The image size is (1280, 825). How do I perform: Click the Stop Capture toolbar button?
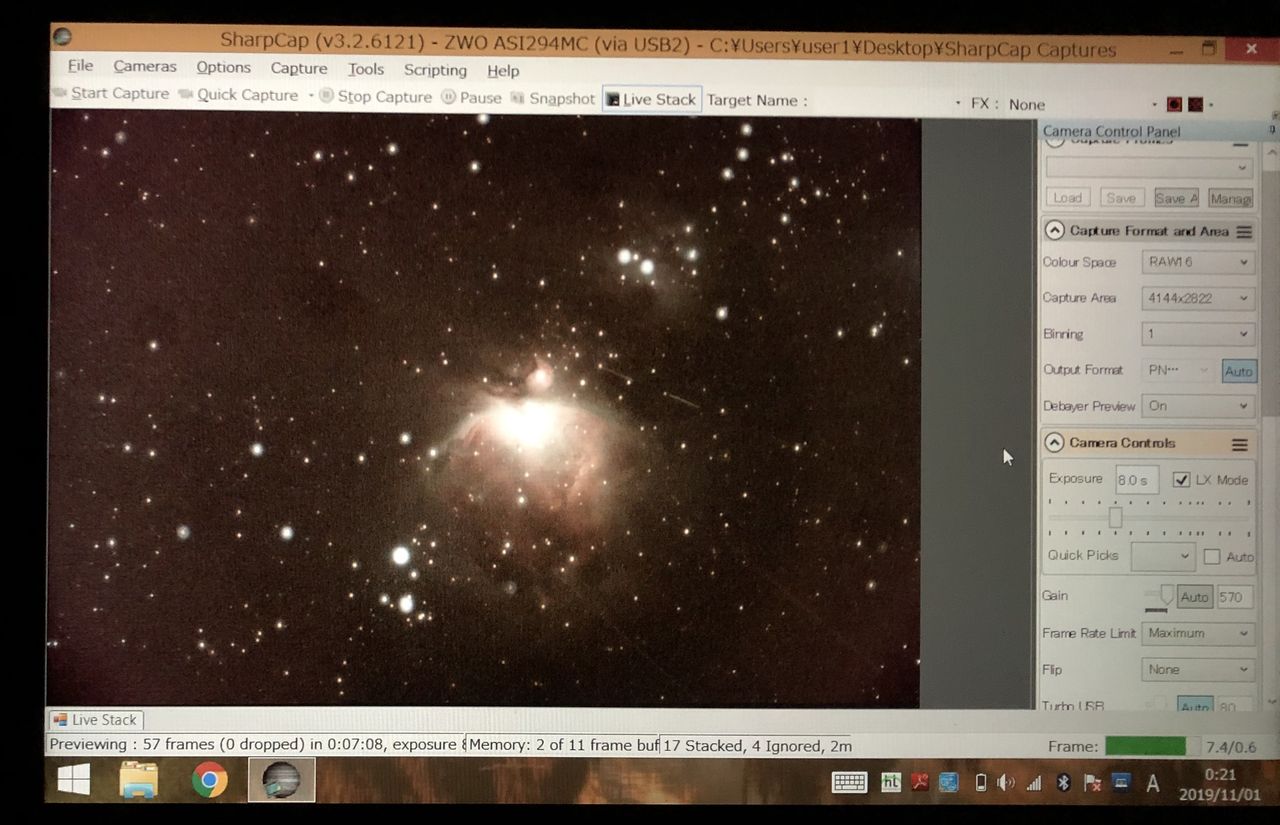pos(375,97)
